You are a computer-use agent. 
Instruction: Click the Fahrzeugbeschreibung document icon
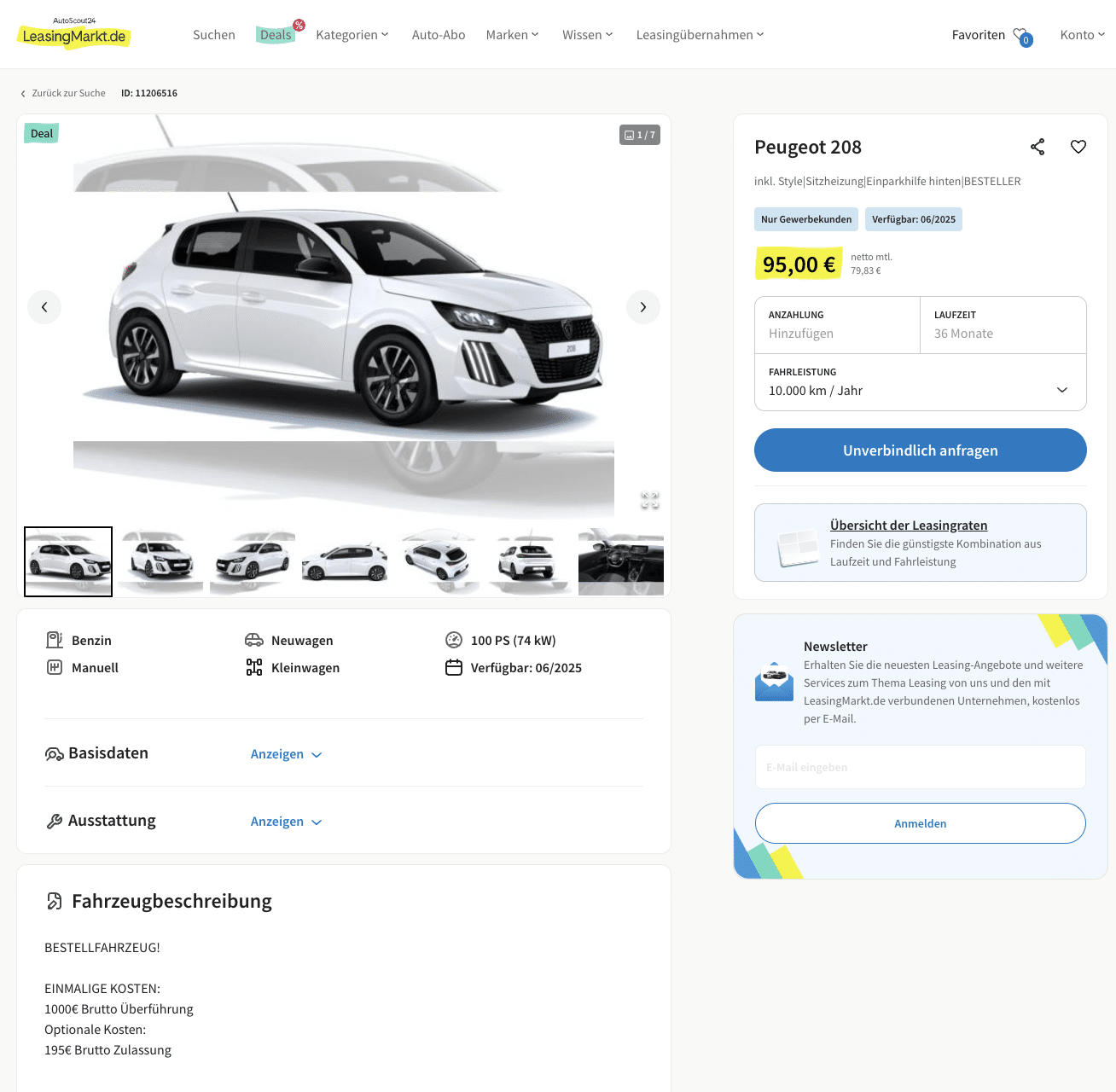pyautogui.click(x=55, y=901)
